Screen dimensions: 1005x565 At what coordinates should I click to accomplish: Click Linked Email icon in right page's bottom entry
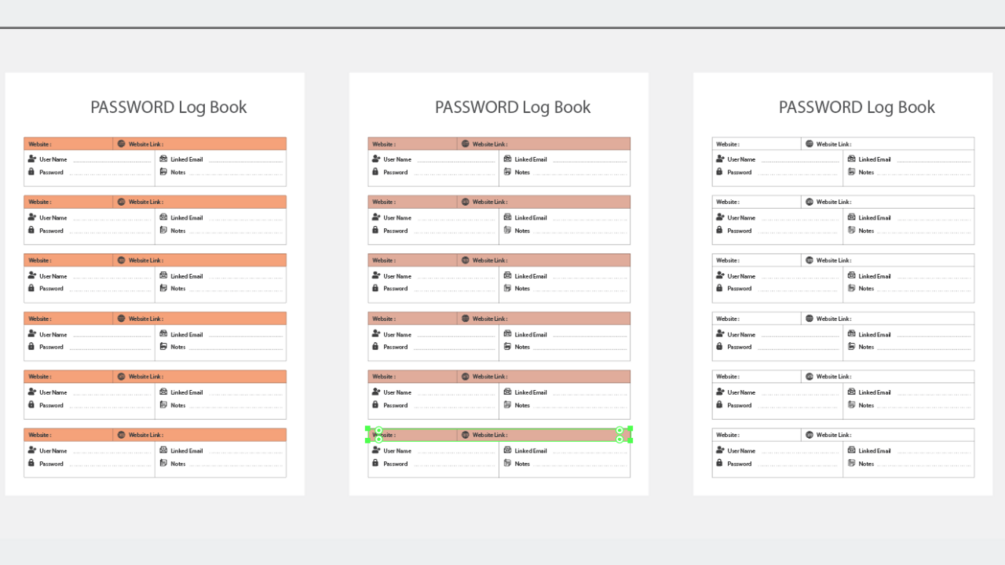(x=852, y=450)
